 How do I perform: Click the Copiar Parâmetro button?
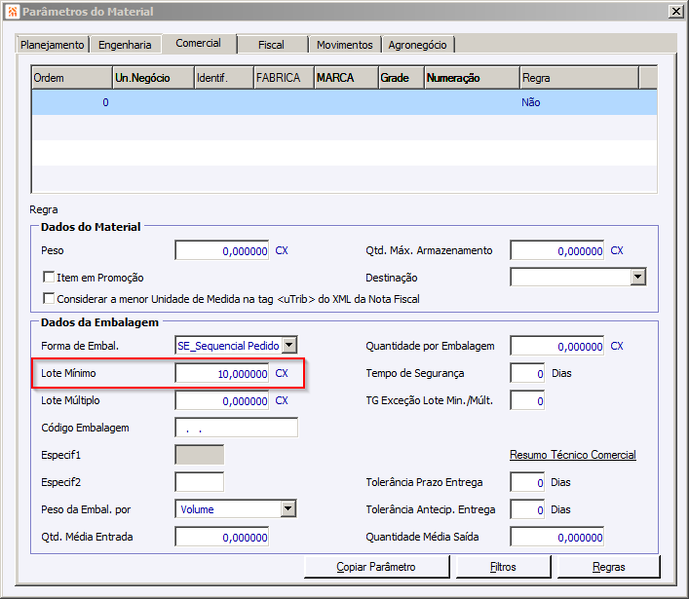point(377,567)
